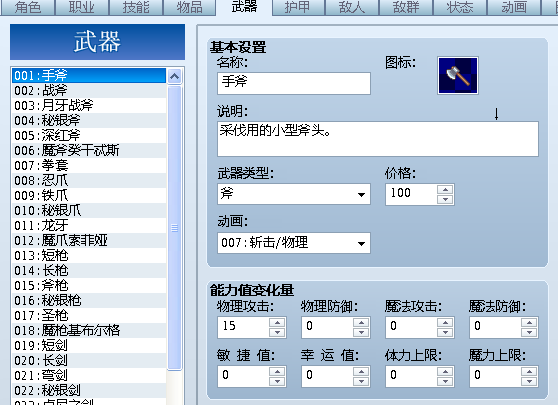Select weapon 019:短剑

pyautogui.click(x=89, y=345)
